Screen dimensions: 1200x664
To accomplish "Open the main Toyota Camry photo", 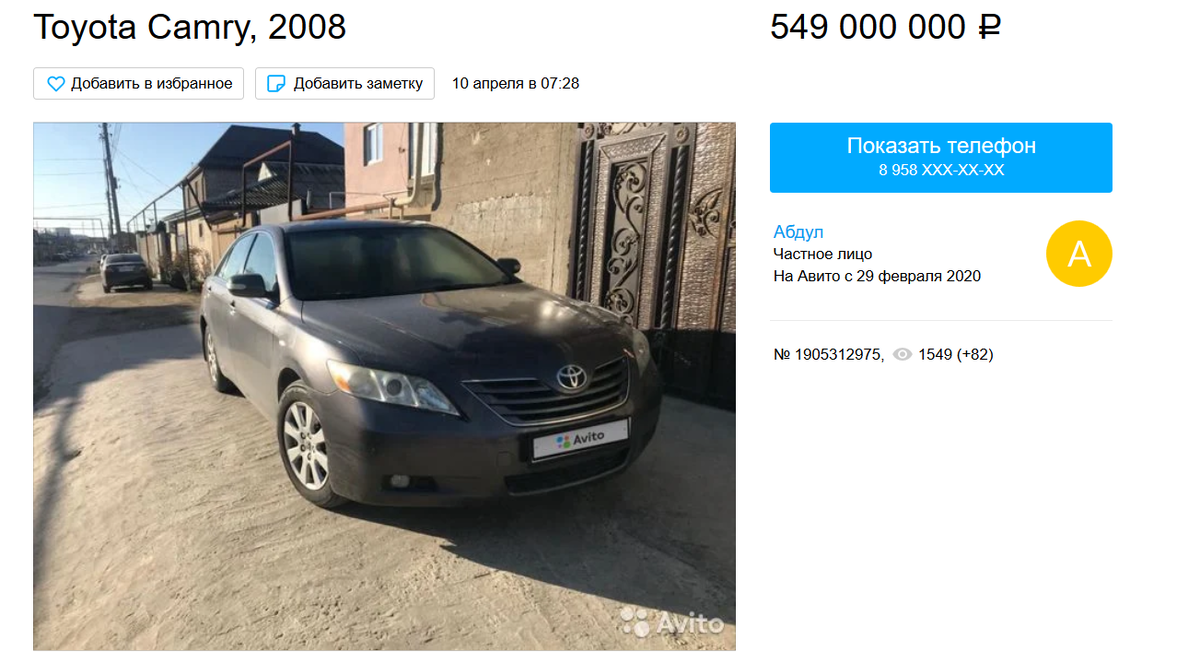I will (384, 386).
